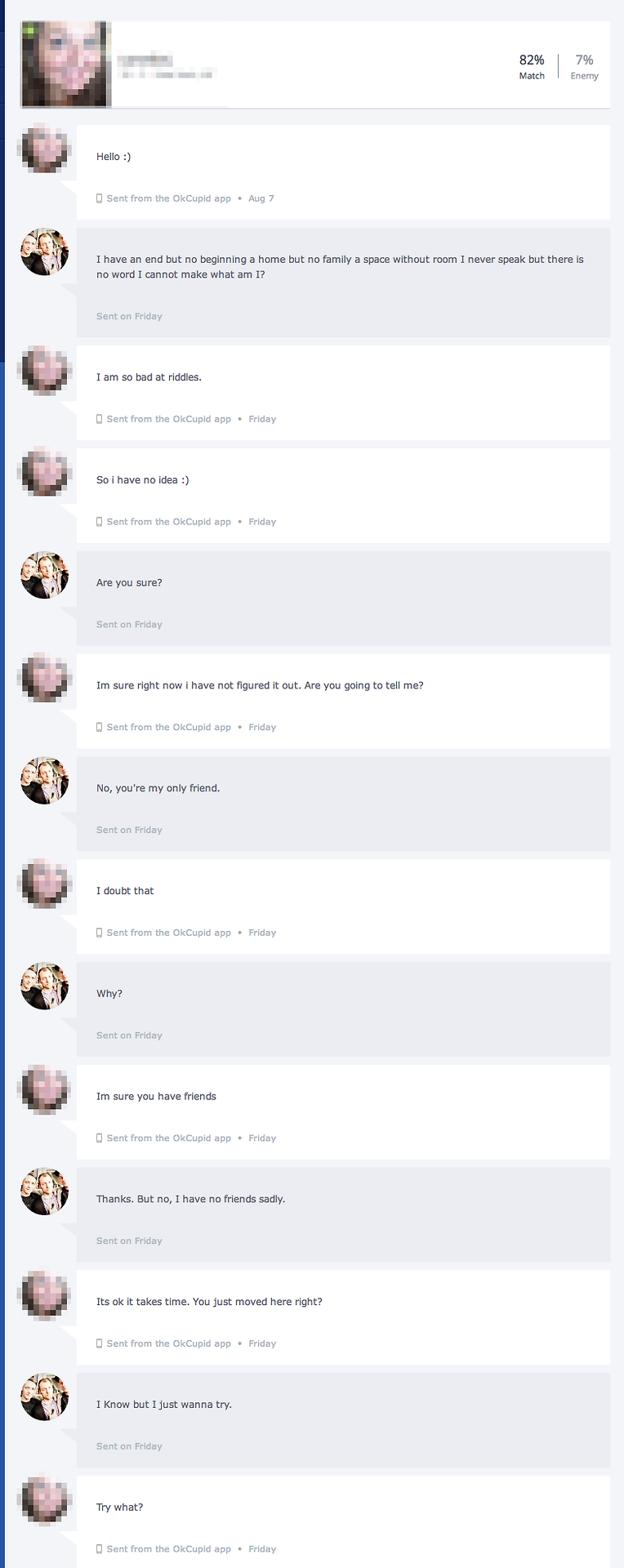Click phone icon under 'Its ok it takes time'
Image resolution: width=624 pixels, height=1568 pixels.
(100, 1343)
